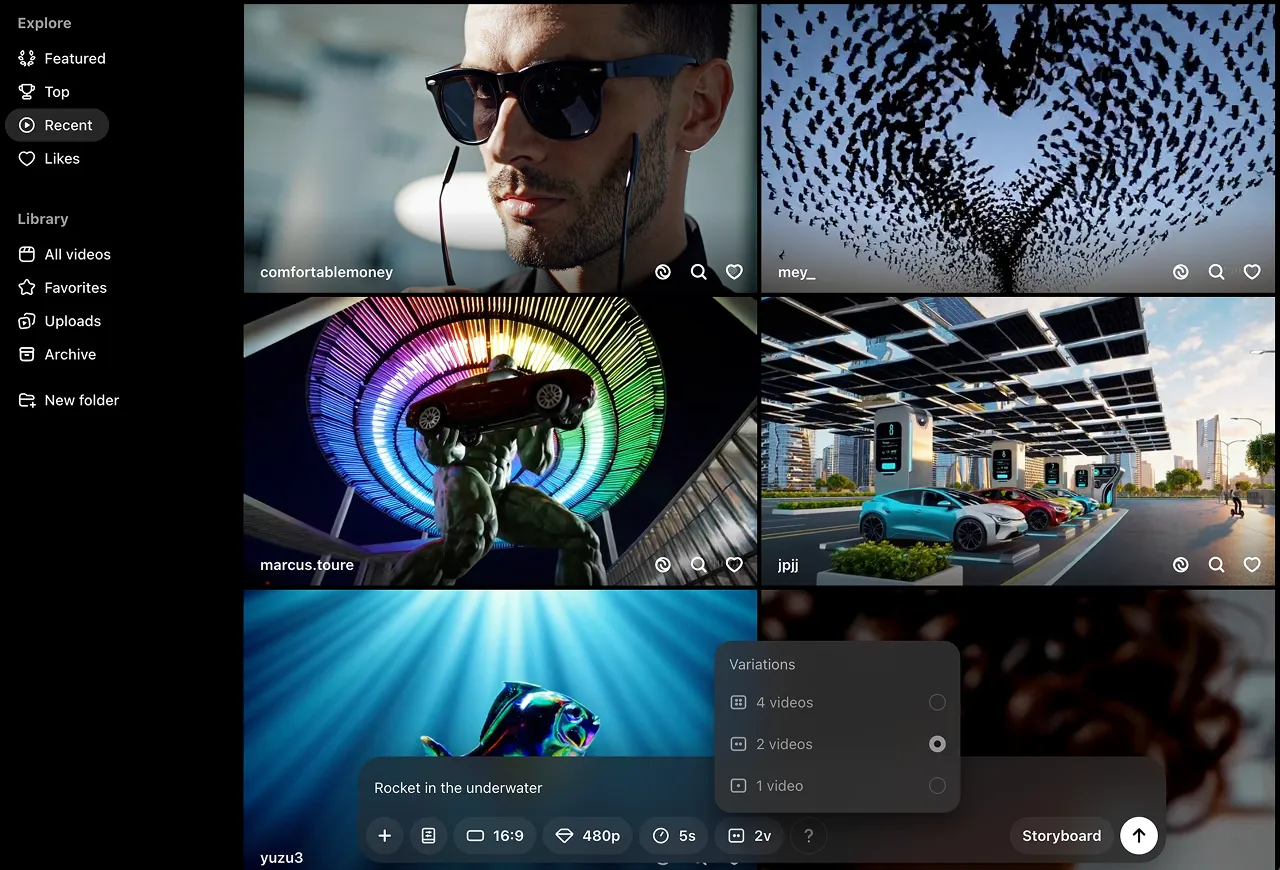Like the comfortablemoney video with the heart

coord(734,272)
